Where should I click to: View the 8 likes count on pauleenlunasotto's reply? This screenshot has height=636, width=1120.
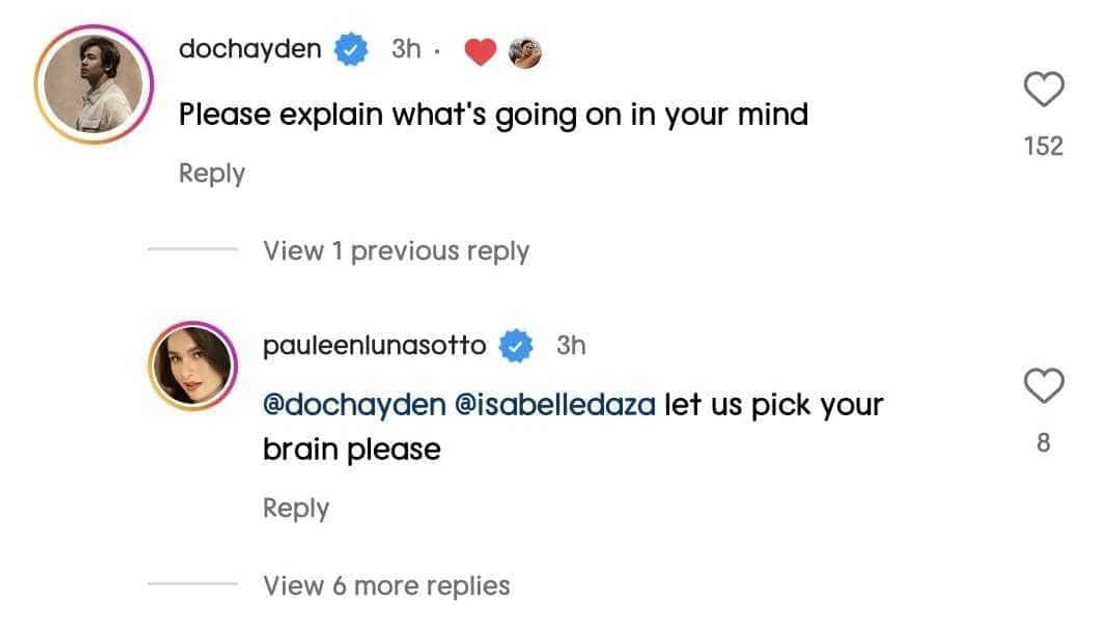(1044, 442)
